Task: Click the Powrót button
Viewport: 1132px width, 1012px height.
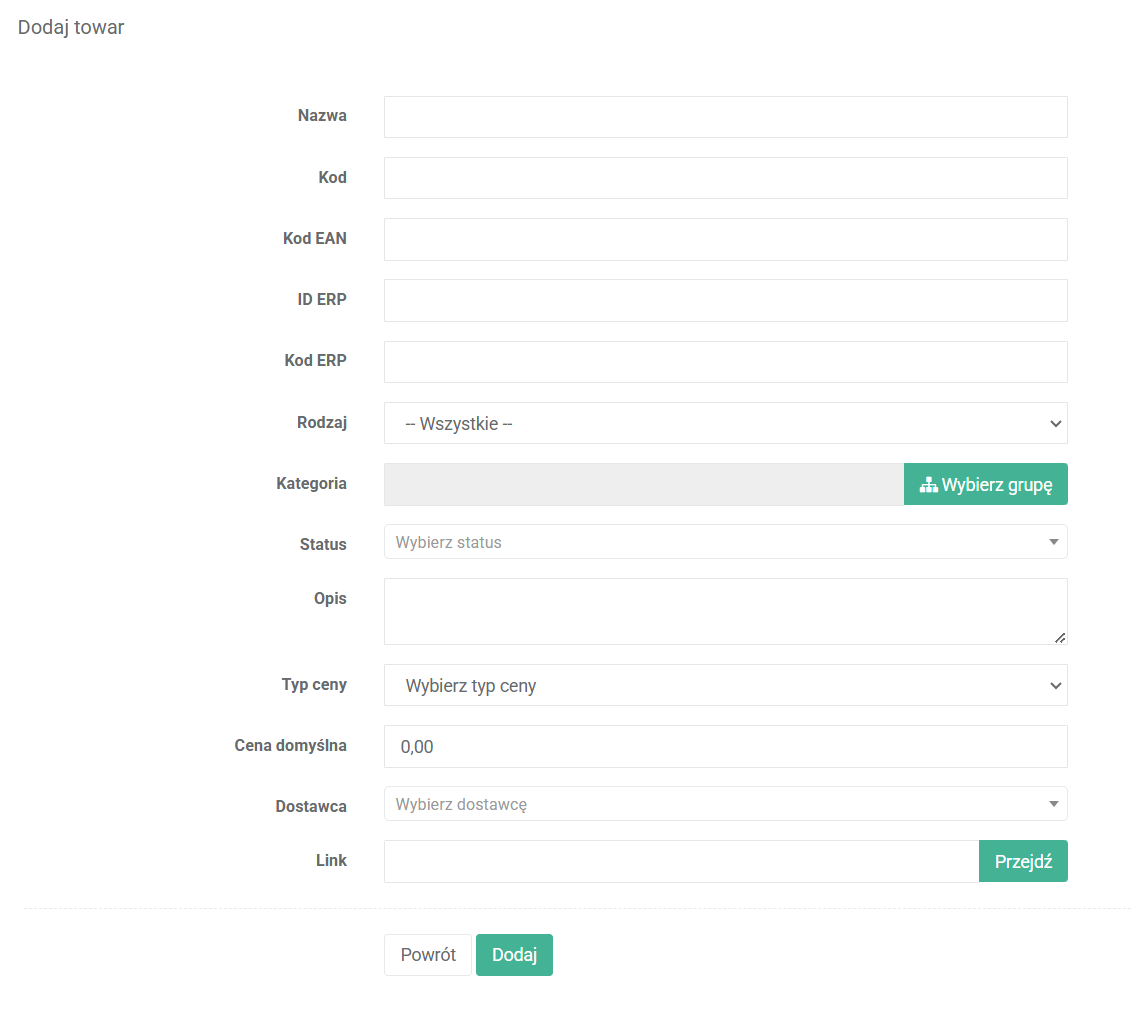Action: 427,955
